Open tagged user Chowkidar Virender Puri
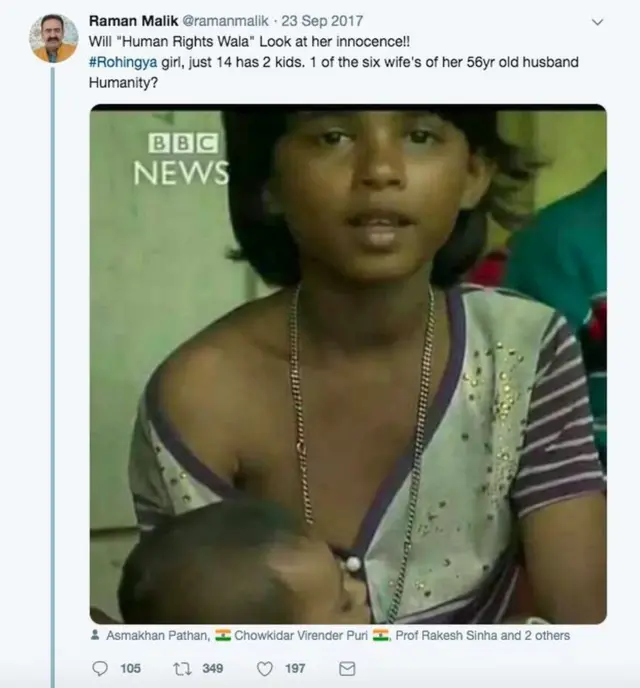The image size is (640, 688). (x=299, y=635)
